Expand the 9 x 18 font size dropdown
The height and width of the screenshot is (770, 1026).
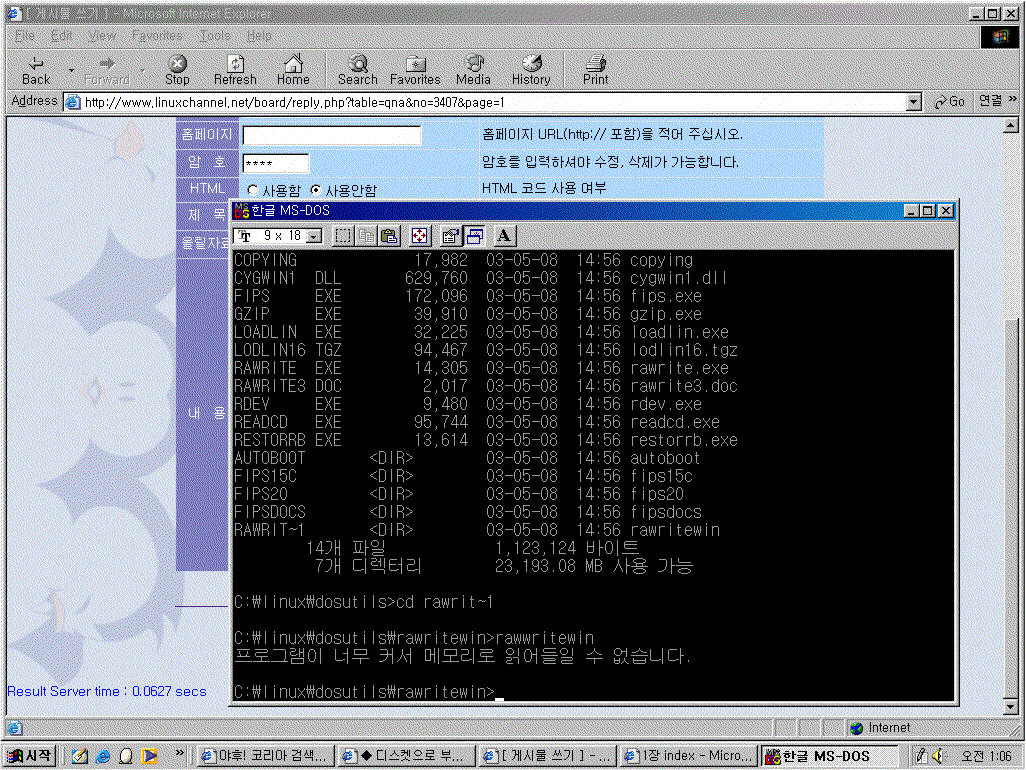click(314, 236)
